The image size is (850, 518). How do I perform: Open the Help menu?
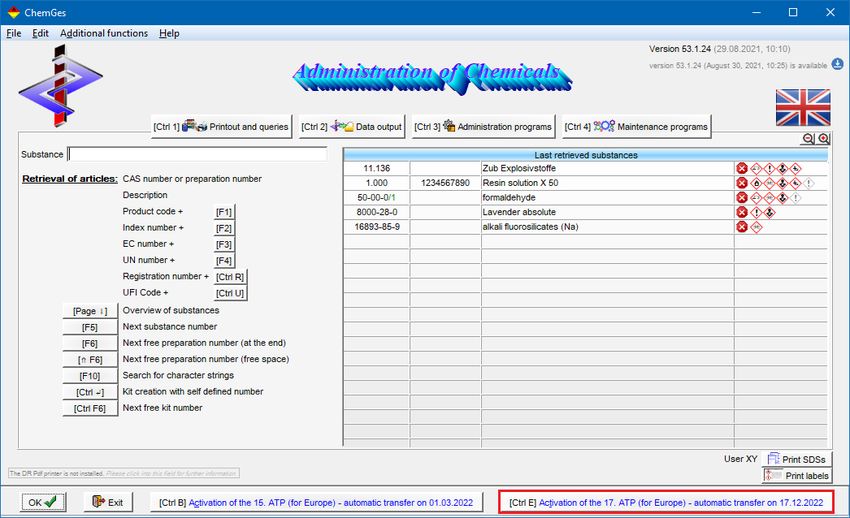pos(169,33)
